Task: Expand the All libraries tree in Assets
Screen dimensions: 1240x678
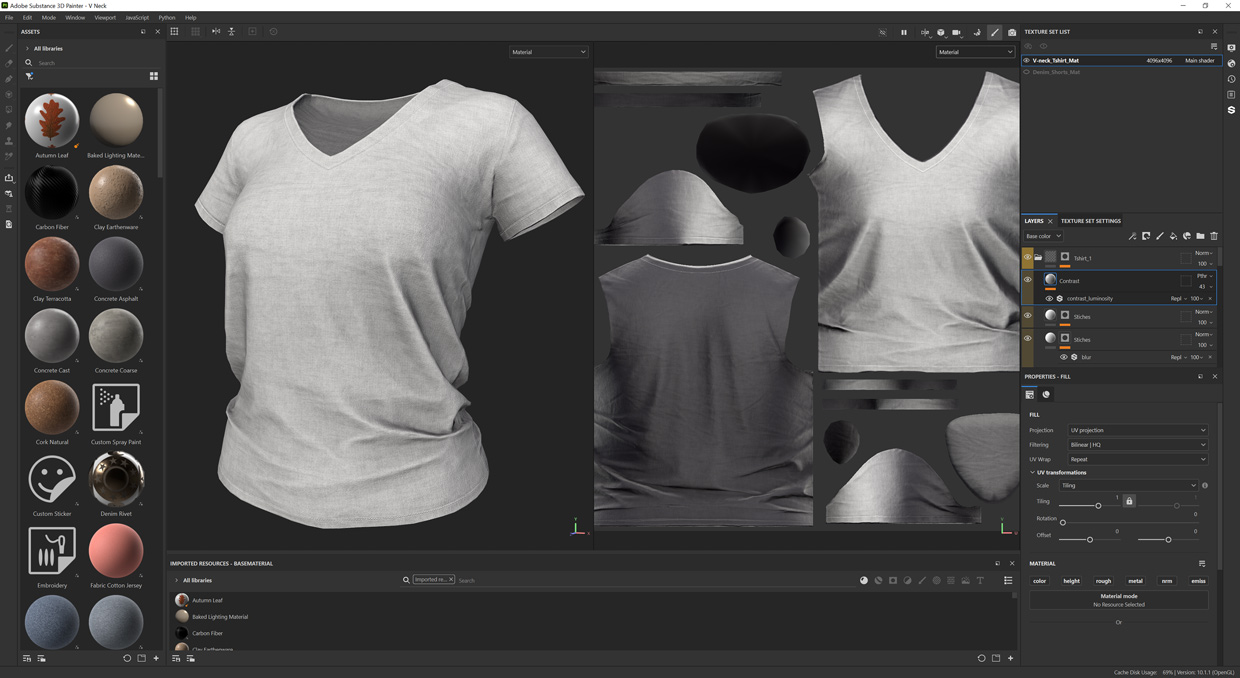Action: pyautogui.click(x=27, y=48)
